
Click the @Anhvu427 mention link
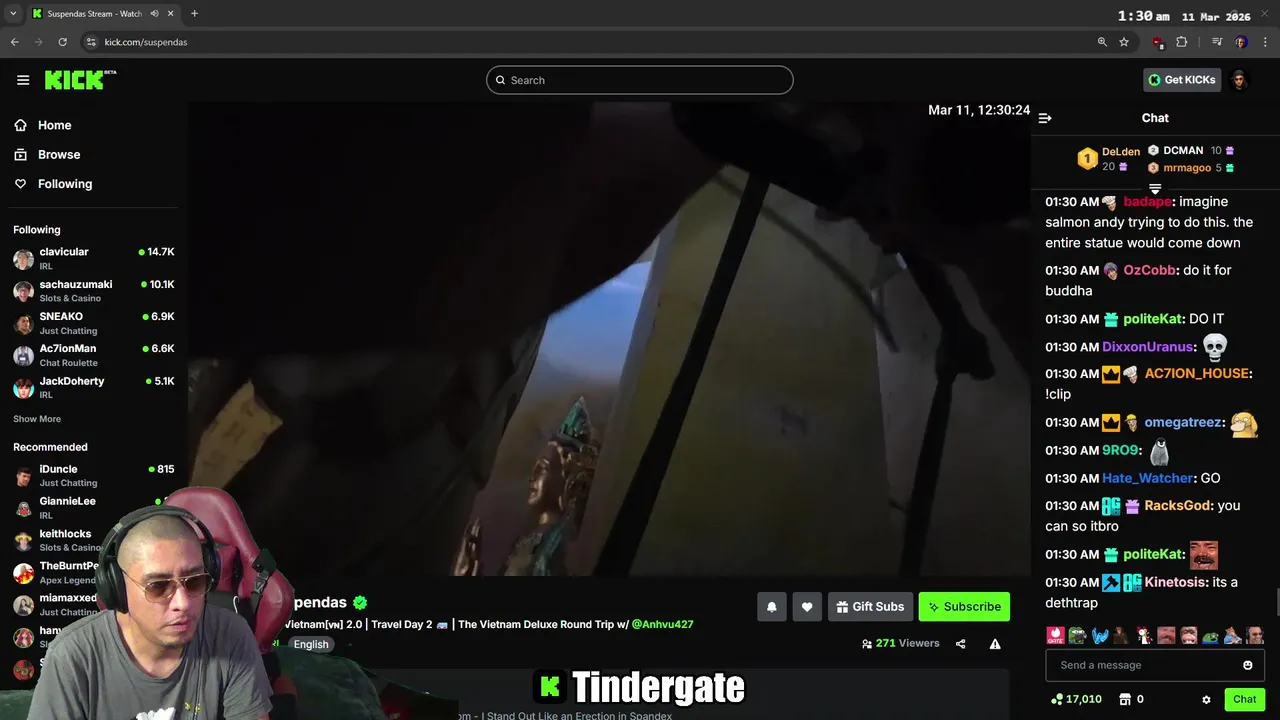(662, 624)
